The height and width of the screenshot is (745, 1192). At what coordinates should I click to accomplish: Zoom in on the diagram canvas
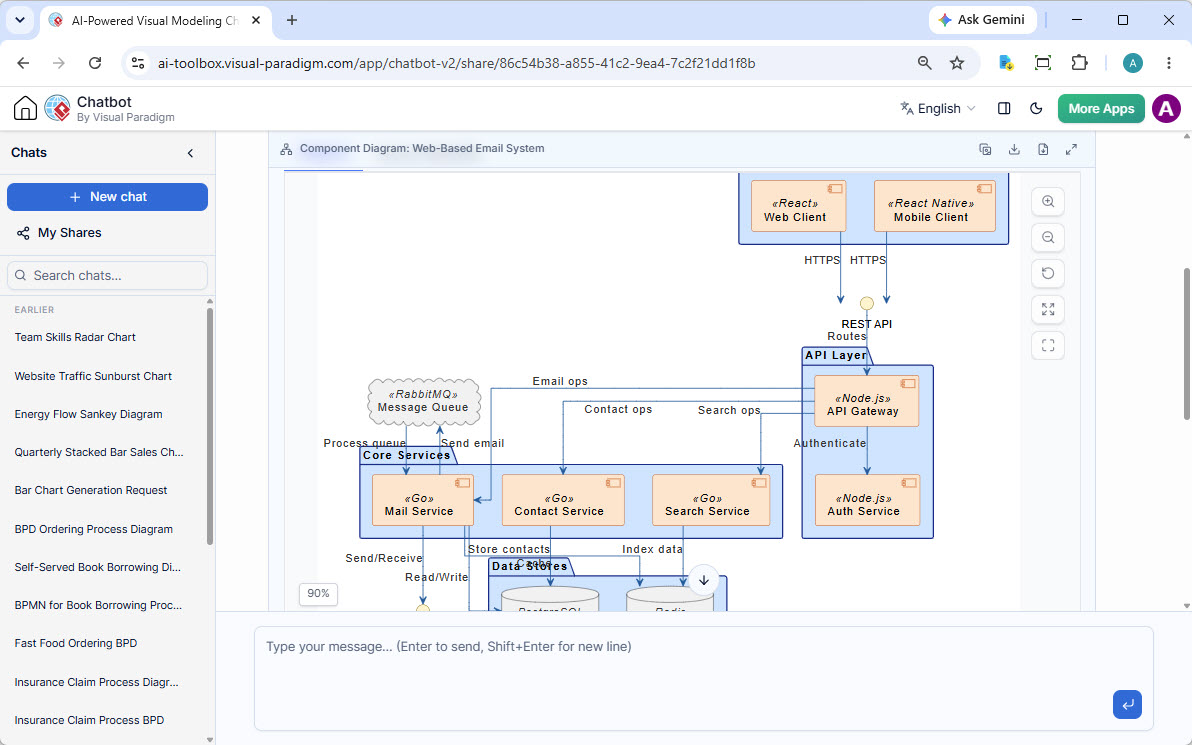(1048, 201)
